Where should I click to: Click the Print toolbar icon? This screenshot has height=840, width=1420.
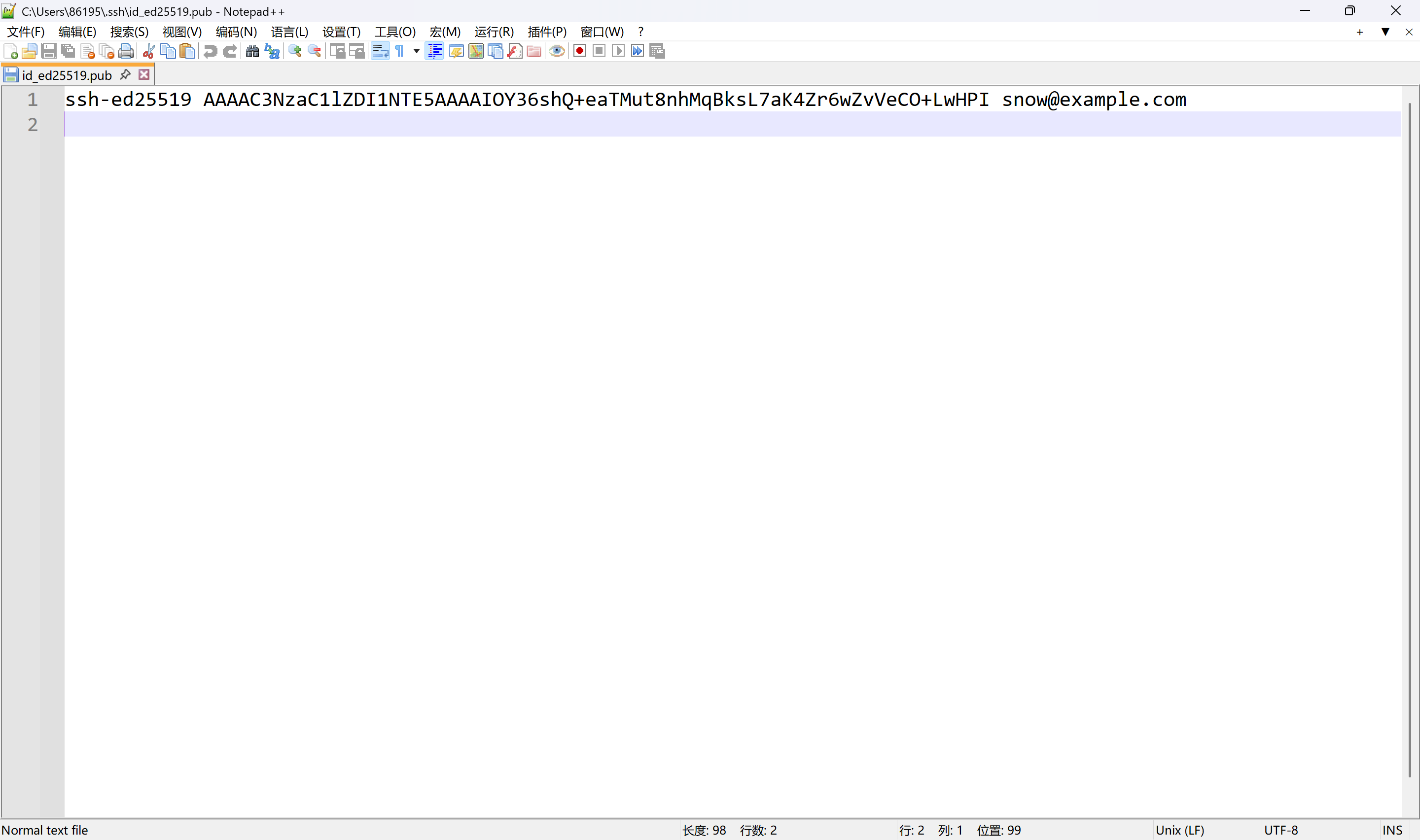coord(126,51)
